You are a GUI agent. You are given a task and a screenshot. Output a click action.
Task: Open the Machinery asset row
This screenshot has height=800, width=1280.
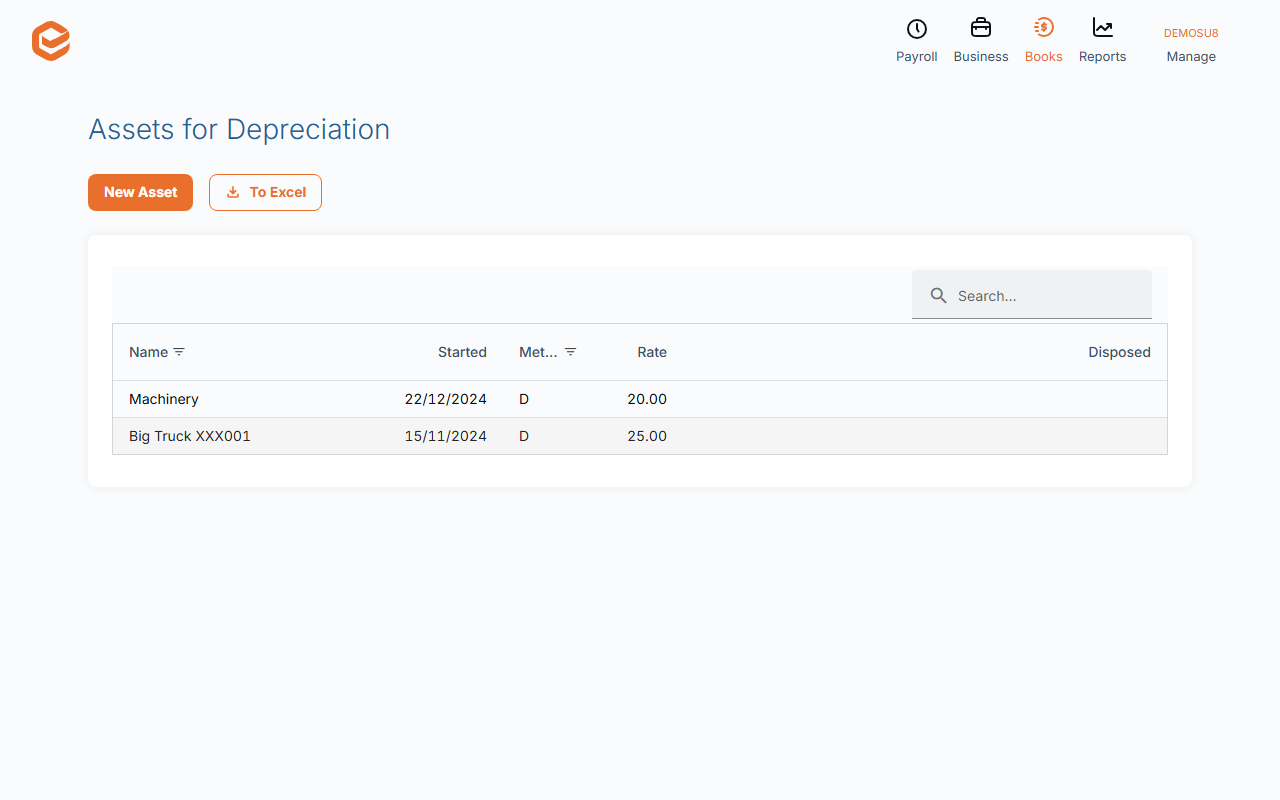(x=640, y=399)
